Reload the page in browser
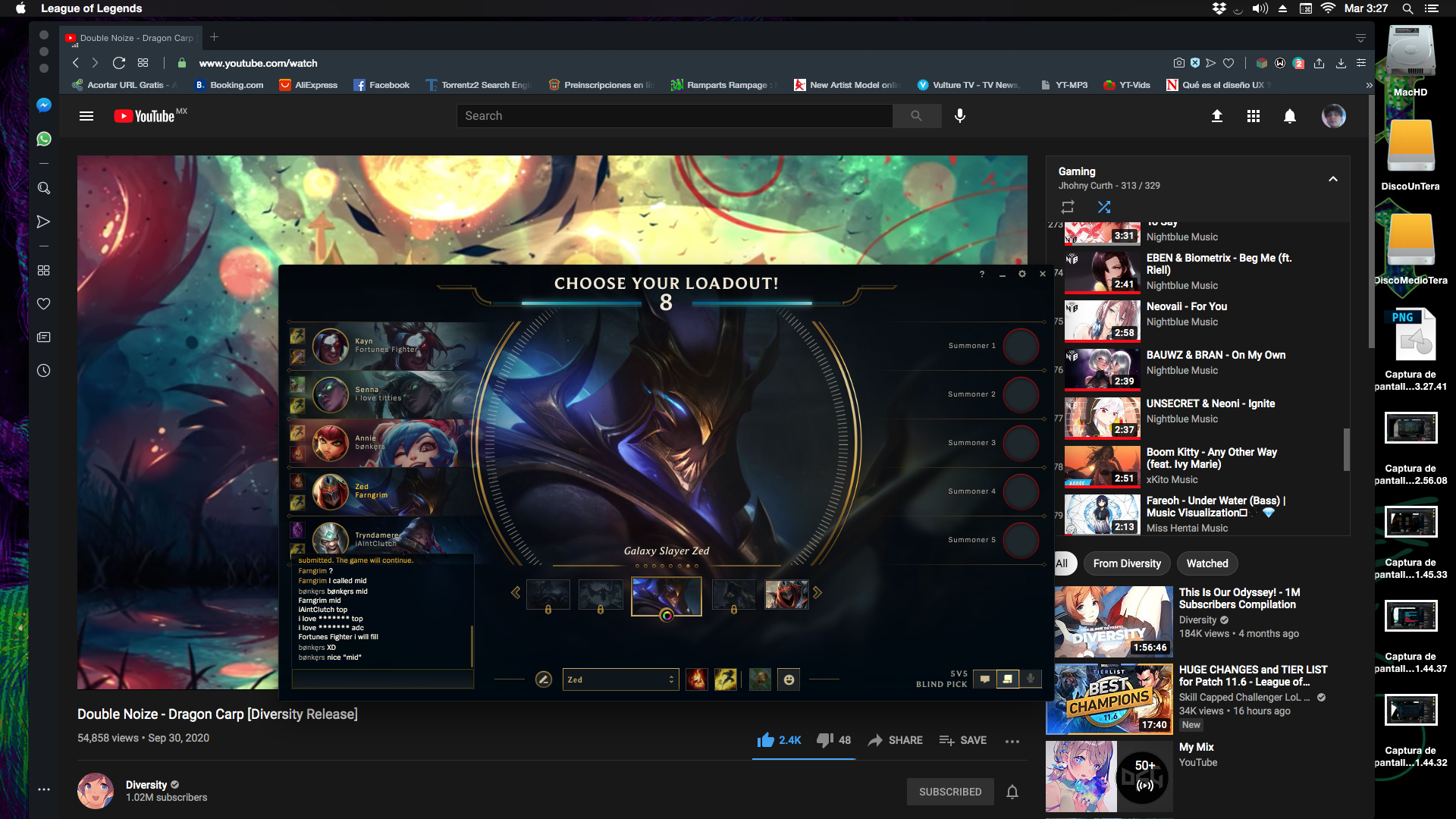The height and width of the screenshot is (819, 1456). click(119, 63)
